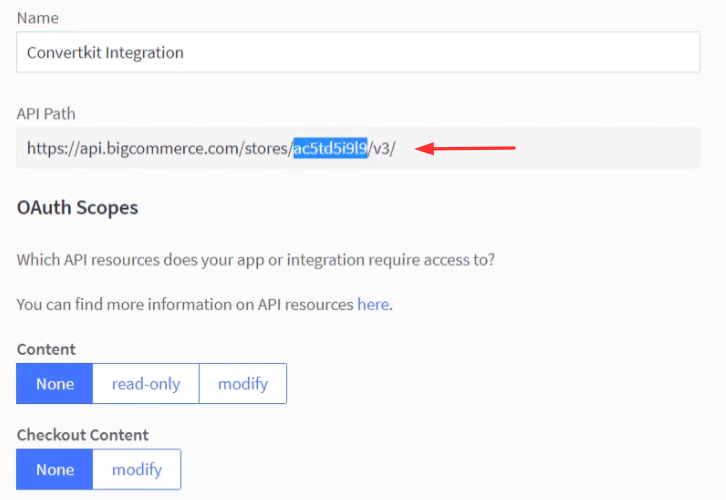This screenshot has height=500, width=726.
Task: Click the Name input field with Convertkit Integration
Action: click(x=358, y=52)
